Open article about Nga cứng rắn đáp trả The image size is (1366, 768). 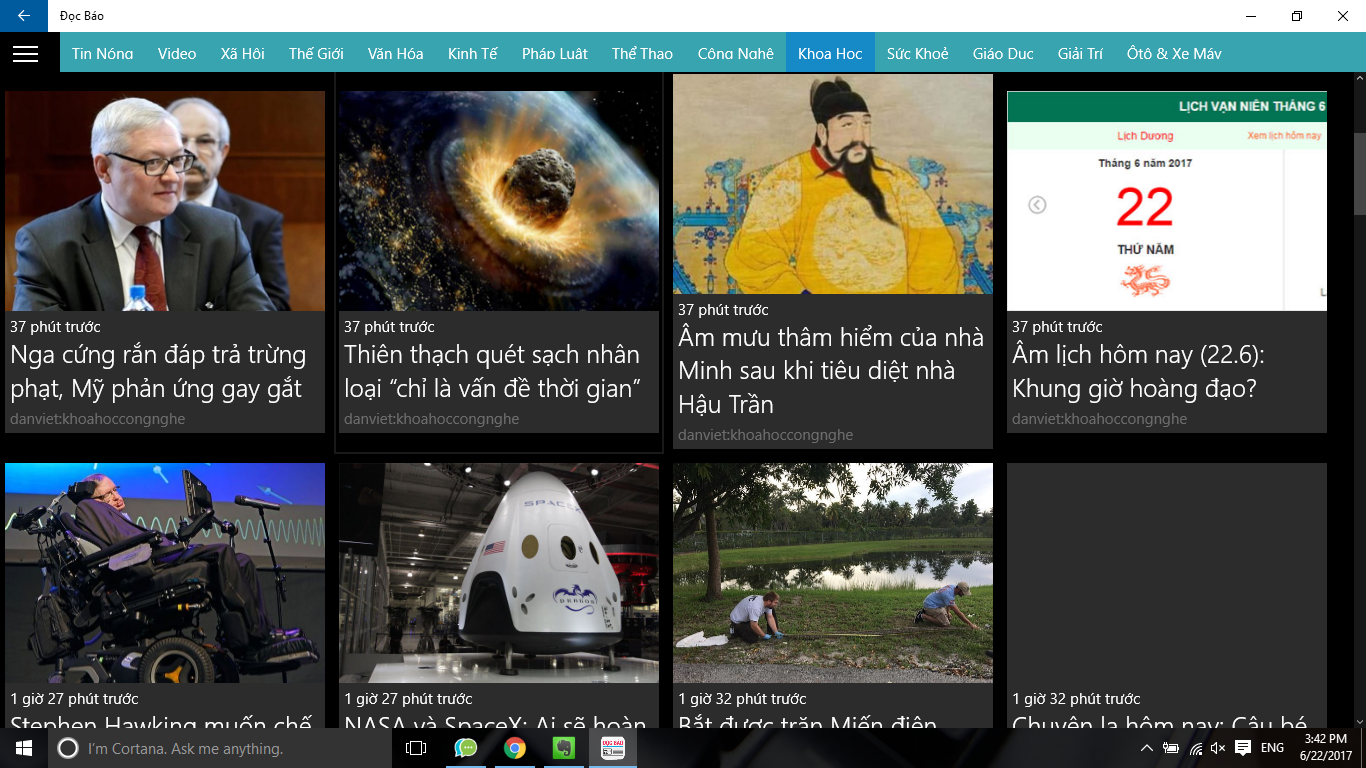point(158,371)
